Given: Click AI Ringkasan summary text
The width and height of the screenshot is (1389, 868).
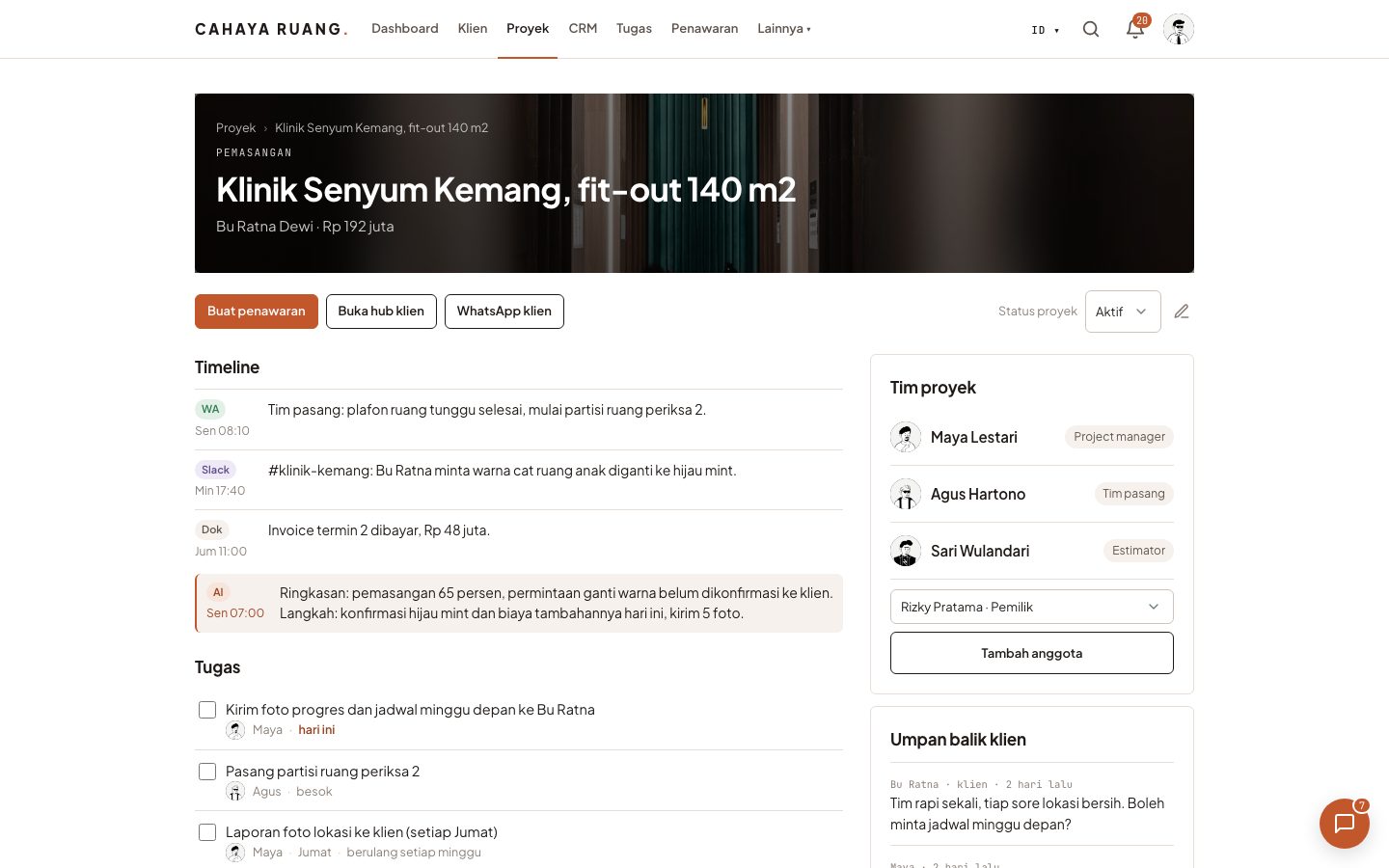Looking at the screenshot, I should 557,603.
